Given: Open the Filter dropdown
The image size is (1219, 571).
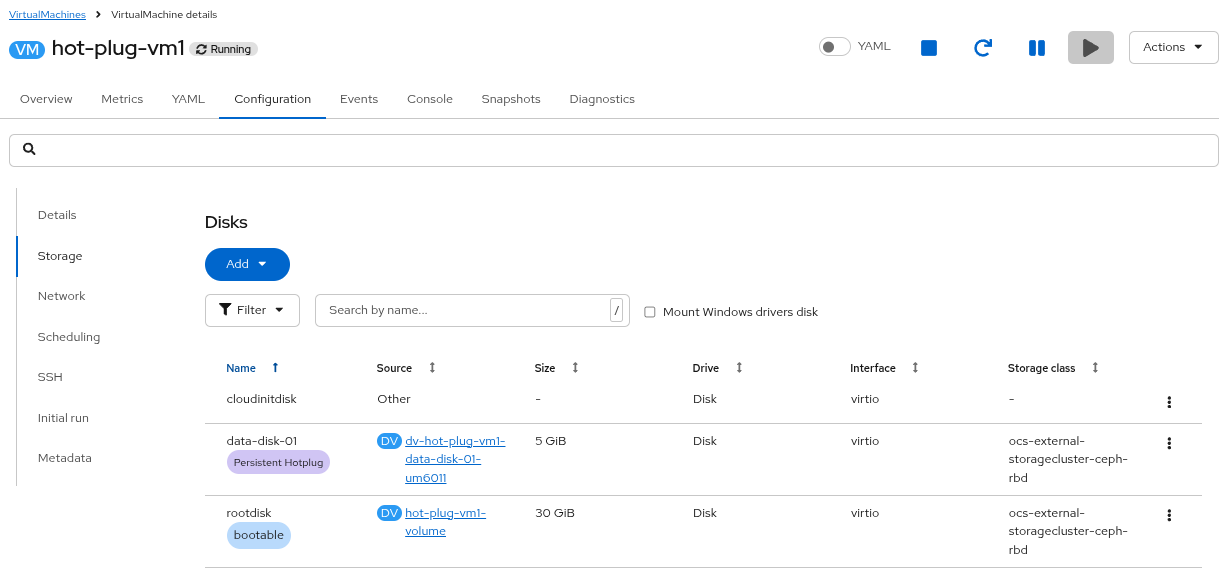Looking at the screenshot, I should tap(252, 310).
